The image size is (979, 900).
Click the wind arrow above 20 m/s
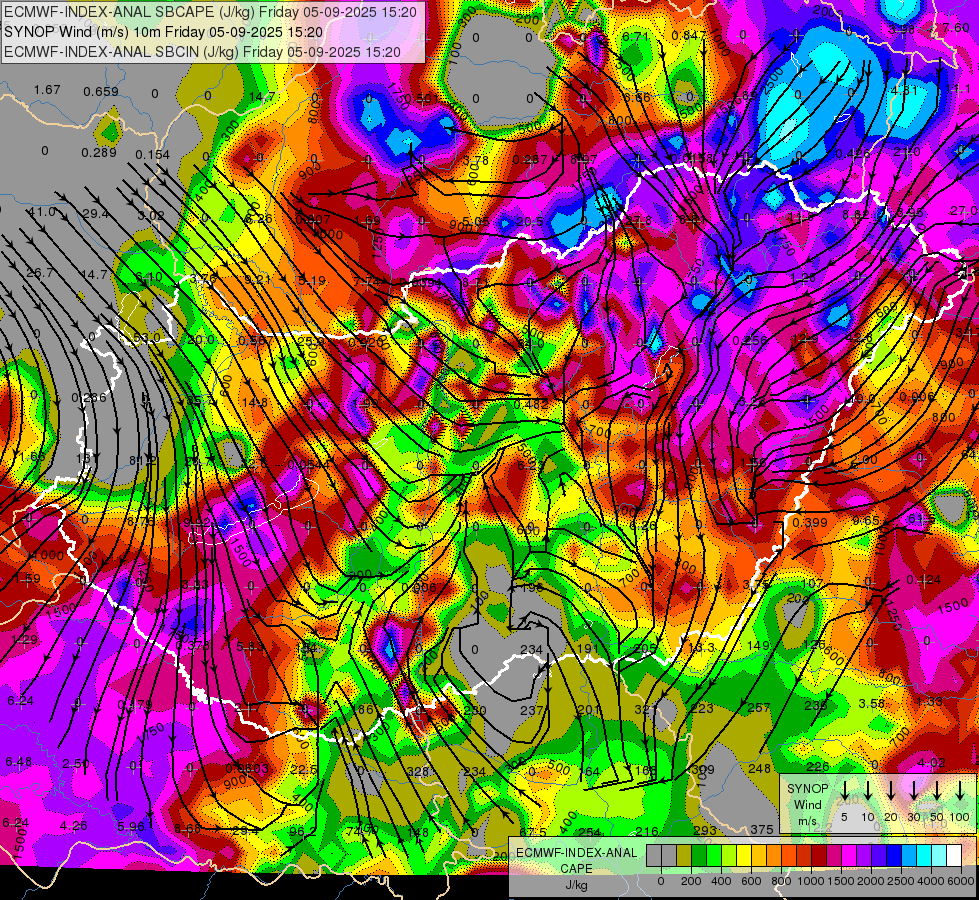tap(890, 790)
